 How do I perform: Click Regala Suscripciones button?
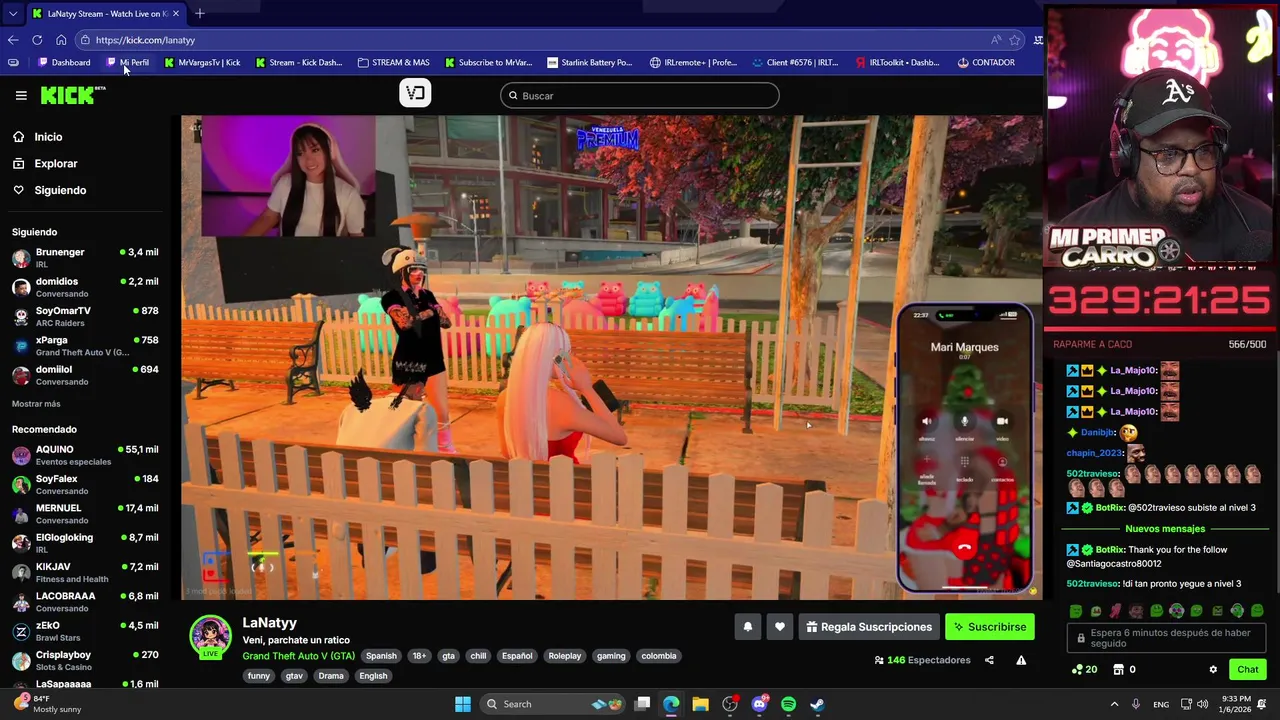click(x=868, y=627)
